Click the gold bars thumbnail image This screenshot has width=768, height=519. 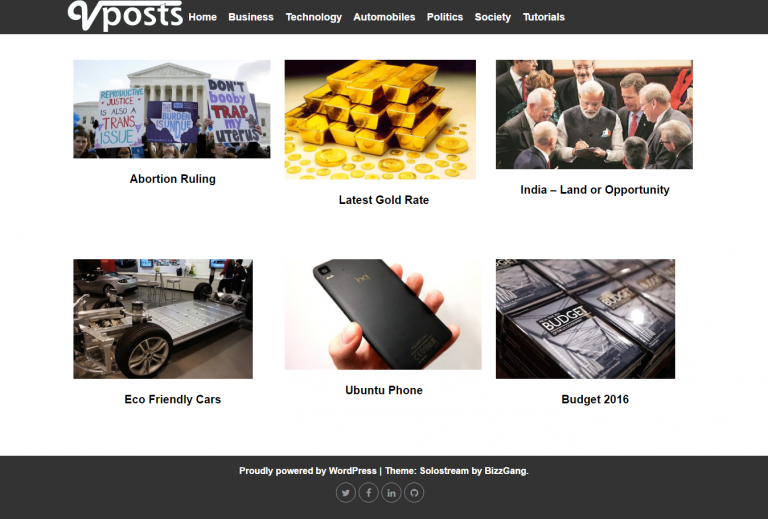point(380,119)
